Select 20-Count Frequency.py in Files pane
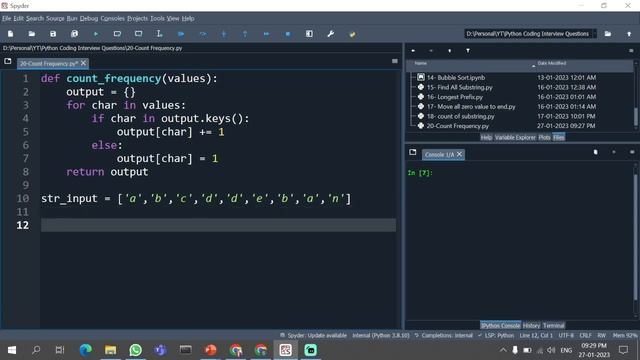640x360 pixels. coord(458,126)
